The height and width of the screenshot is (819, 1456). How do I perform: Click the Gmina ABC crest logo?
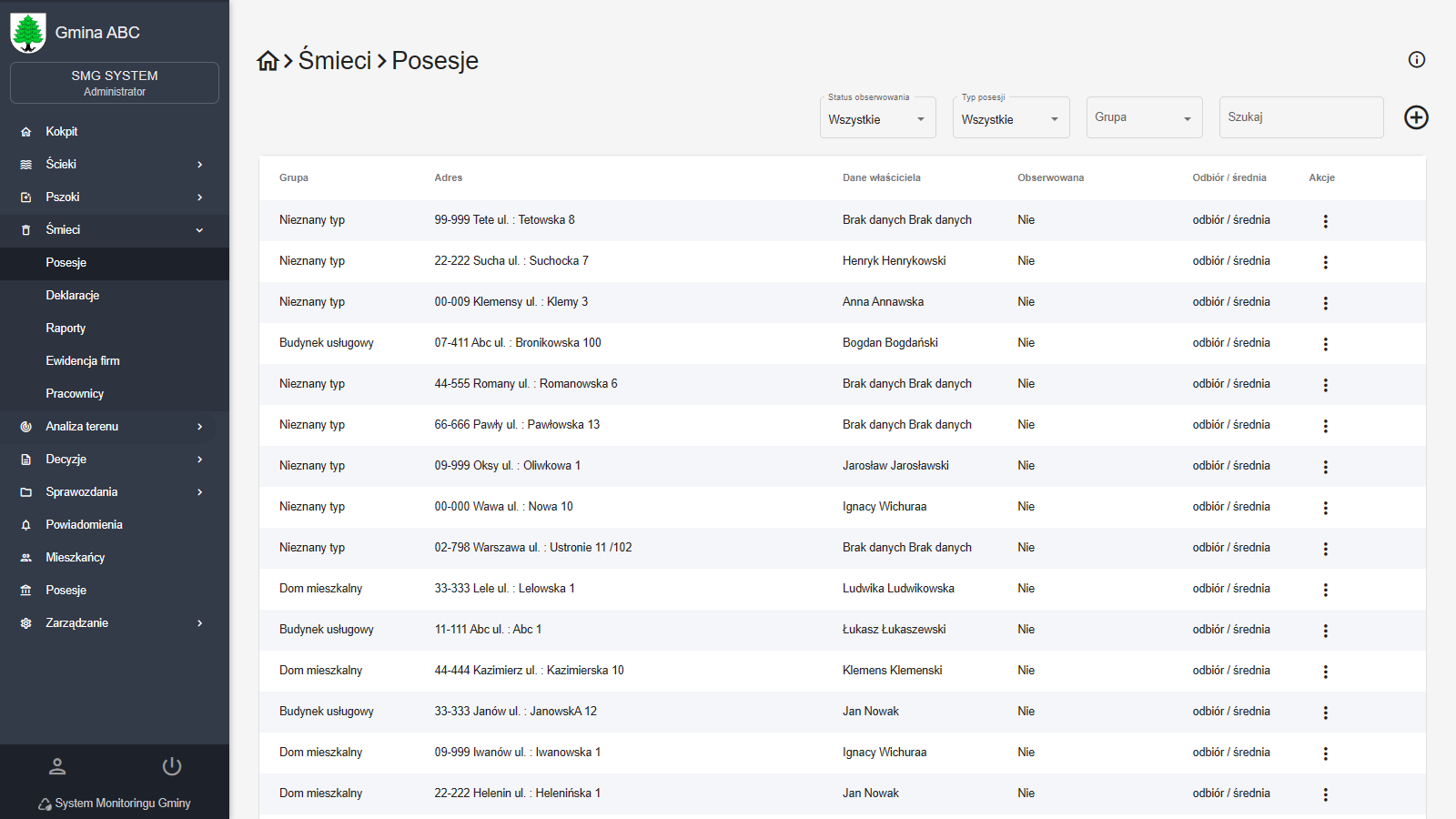(x=28, y=33)
